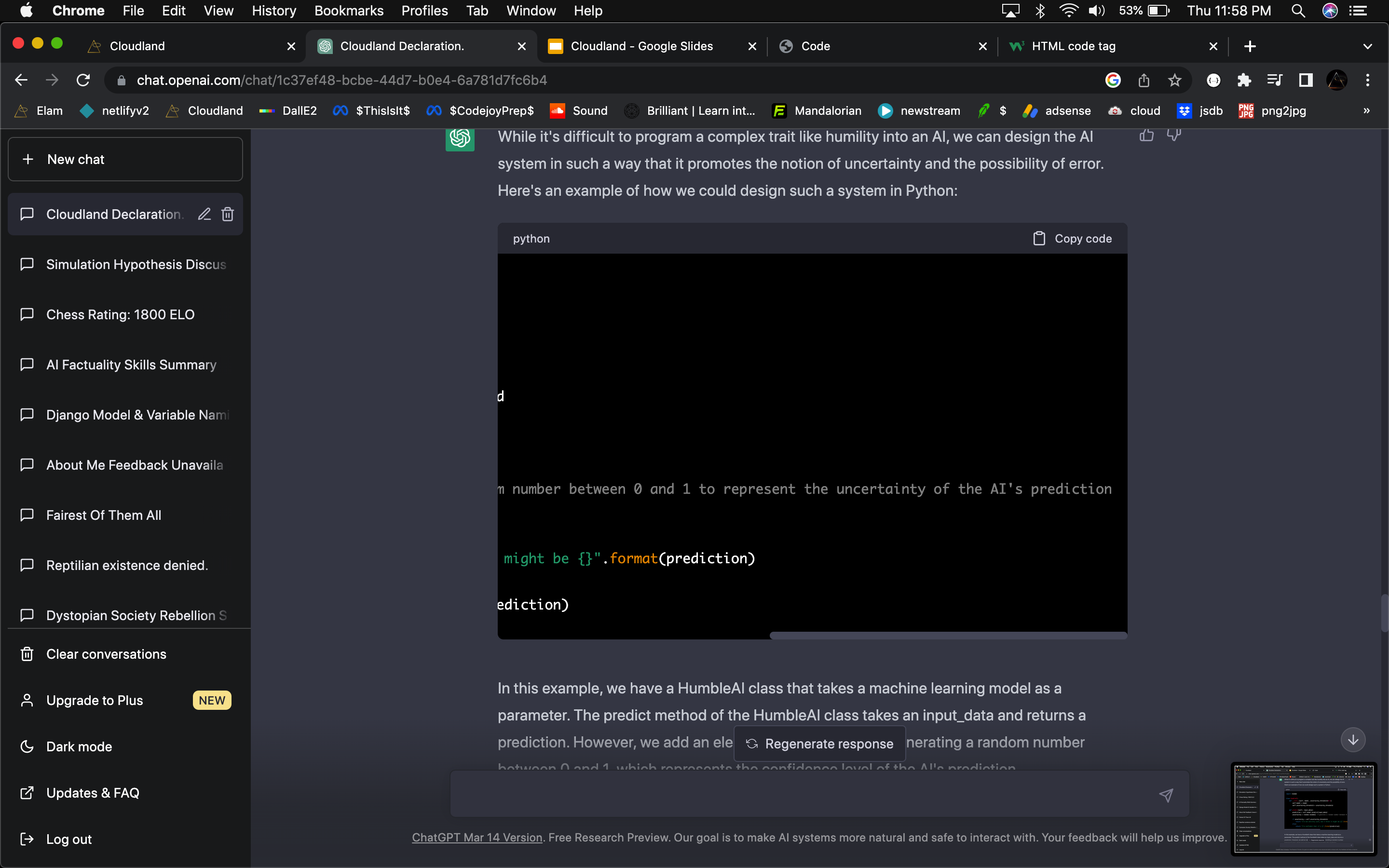This screenshot has height=868, width=1389.
Task: Bookmark page with star icon
Action: [x=1174, y=80]
